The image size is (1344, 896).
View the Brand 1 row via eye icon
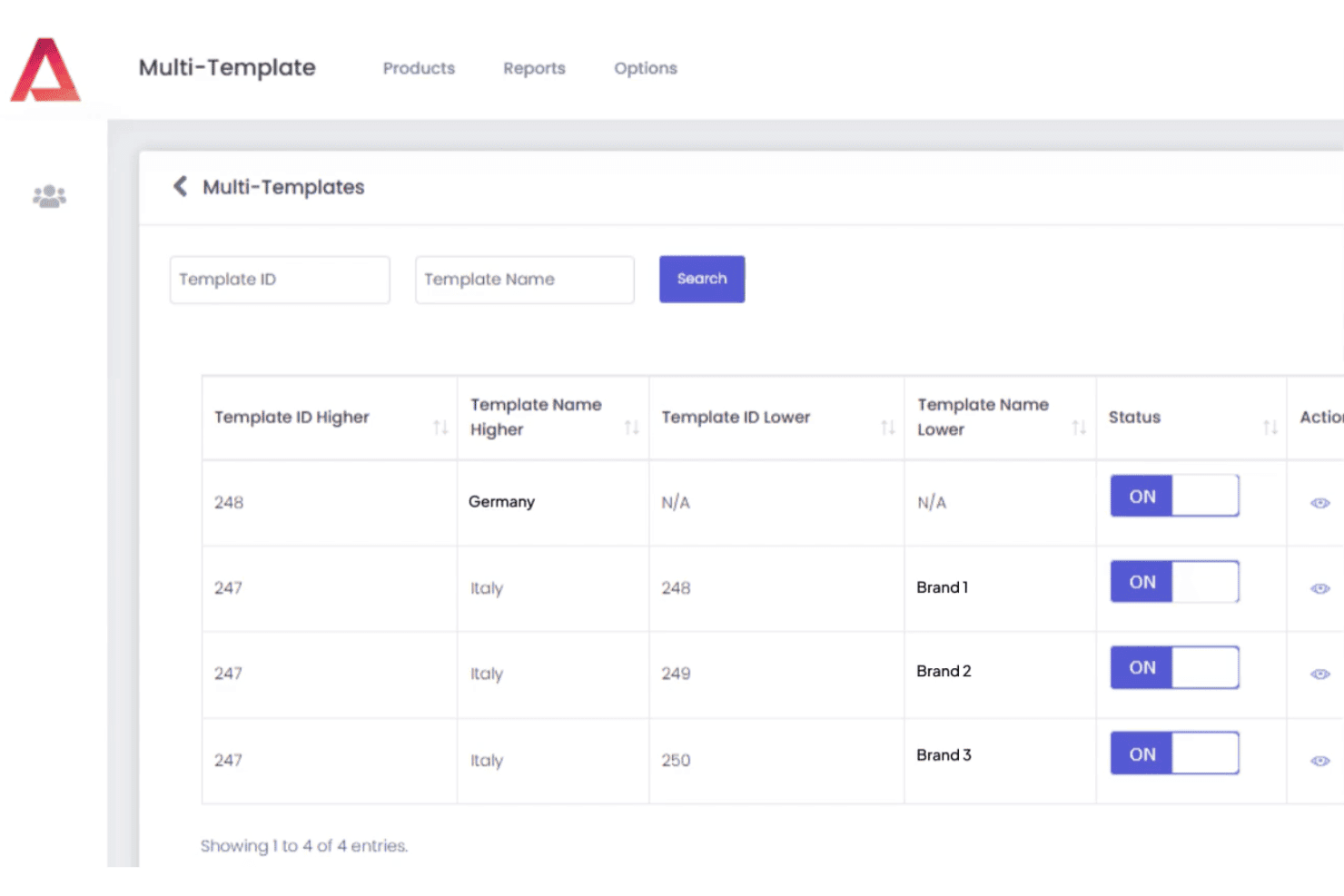coord(1320,588)
